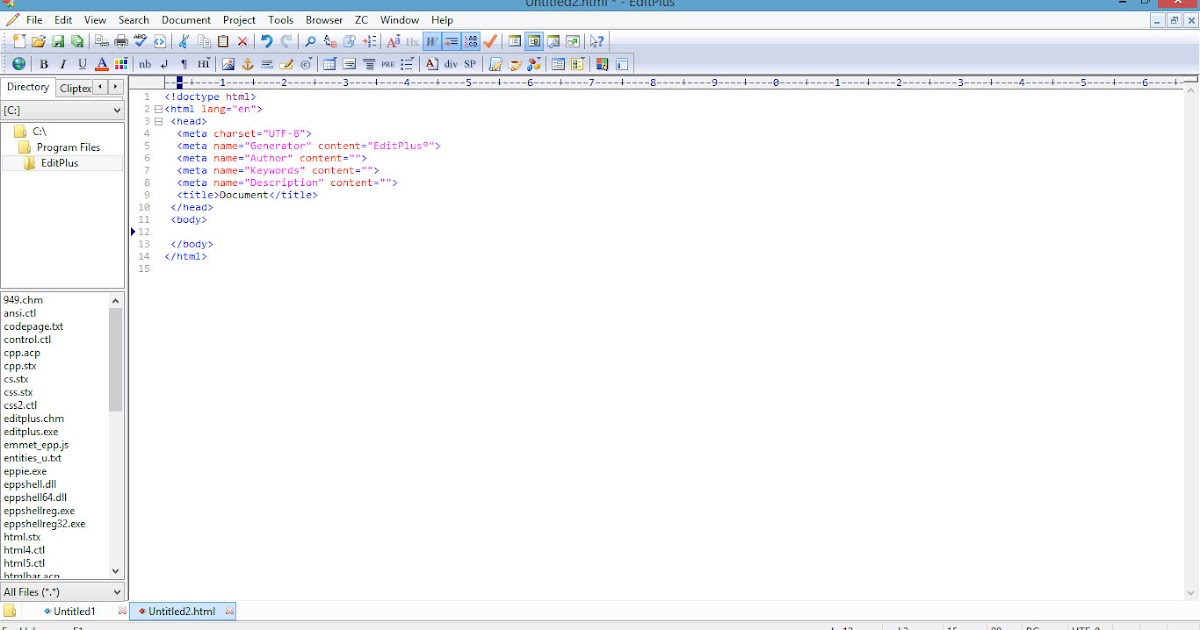The width and height of the screenshot is (1200, 630).
Task: Click the context help arrow icon
Action: [x=596, y=41]
